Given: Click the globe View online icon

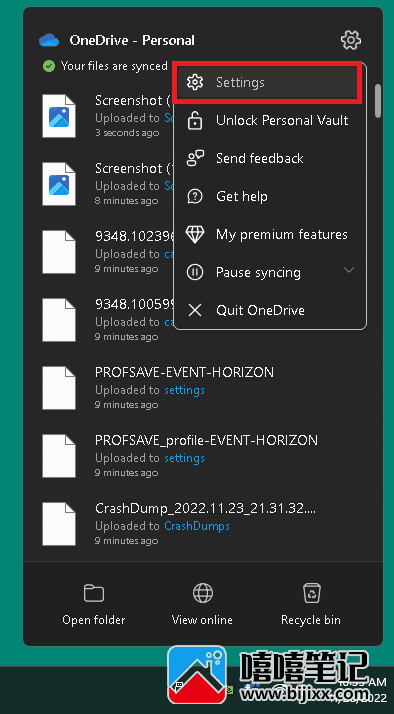Looking at the screenshot, I should coord(203,593).
